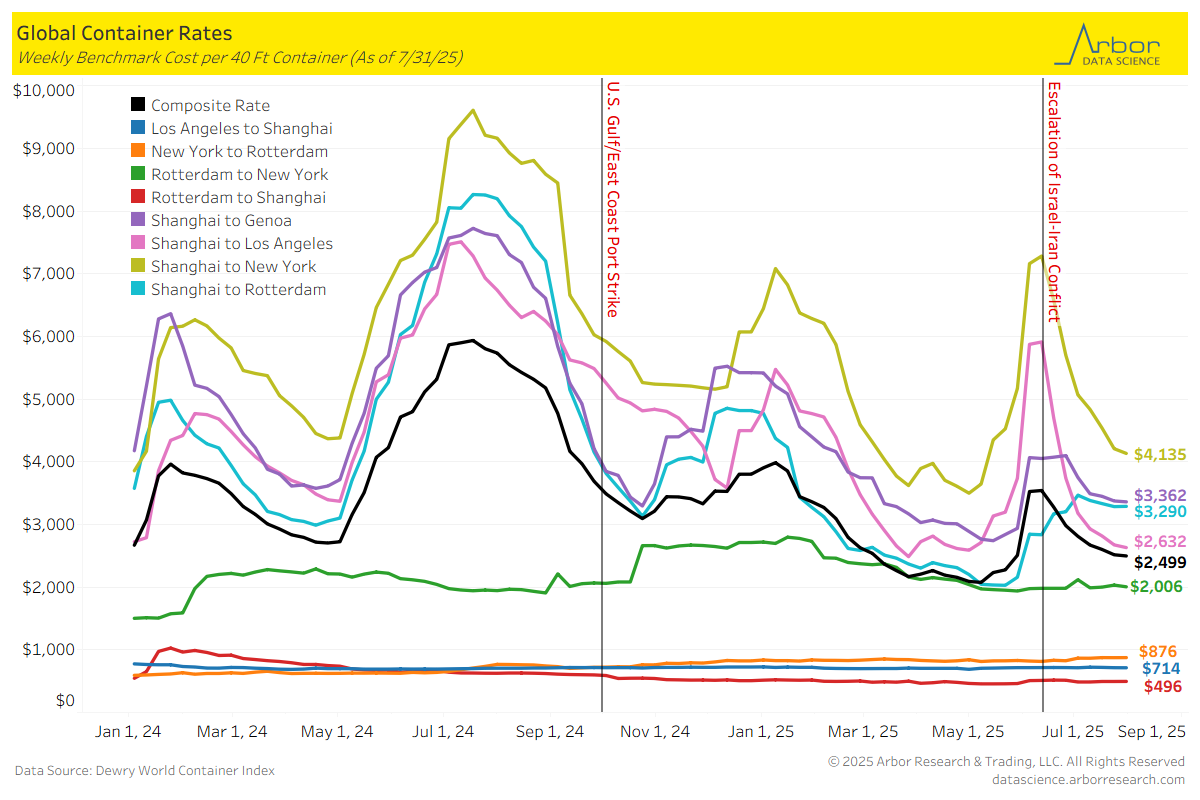Click the Escalation of Israel-Iran Conflict marker label

tap(1053, 200)
